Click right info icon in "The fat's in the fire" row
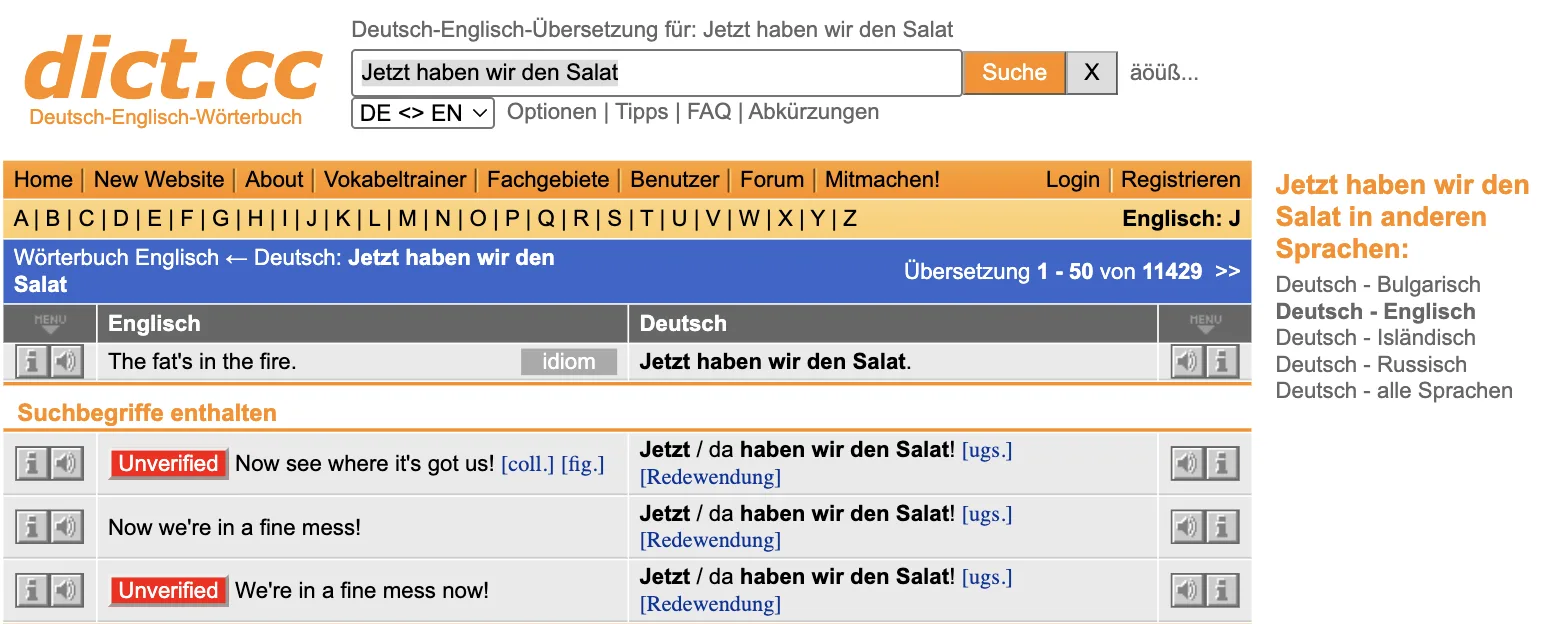This screenshot has width=1567, height=624. pos(1222,362)
